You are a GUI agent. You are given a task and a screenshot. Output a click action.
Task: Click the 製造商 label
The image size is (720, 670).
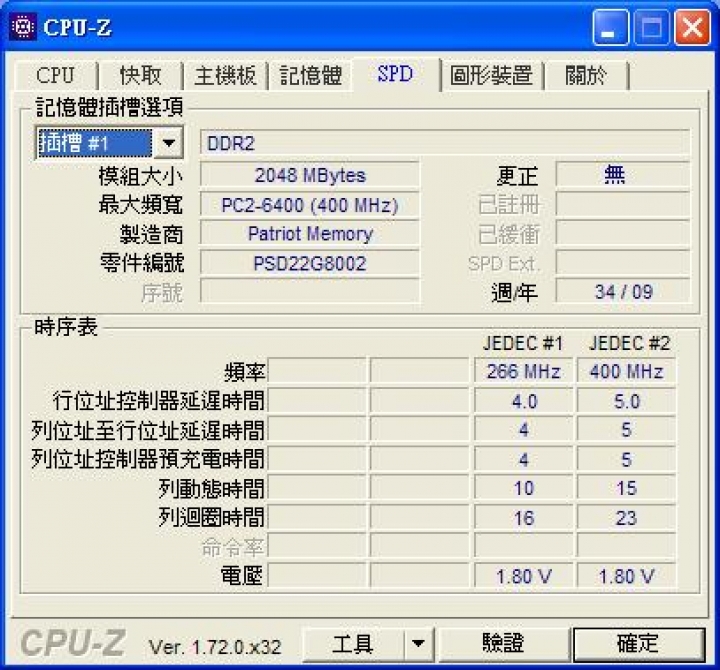pos(152,234)
